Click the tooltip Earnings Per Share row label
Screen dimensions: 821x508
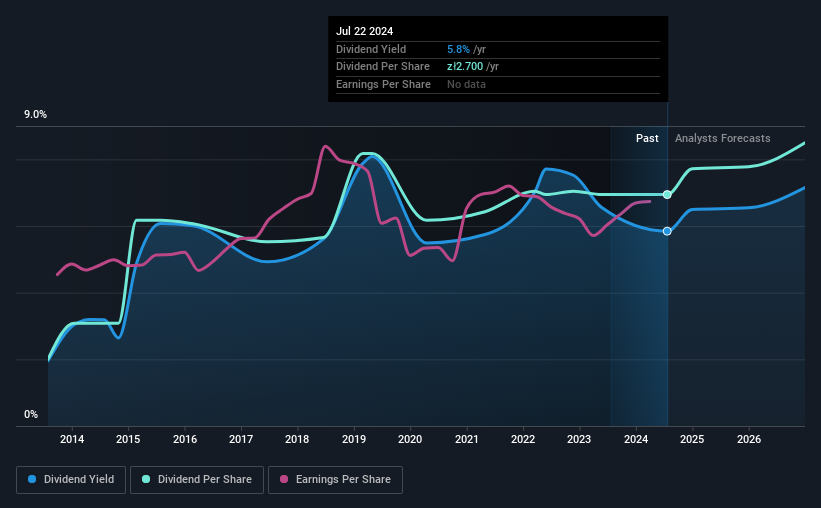point(383,84)
